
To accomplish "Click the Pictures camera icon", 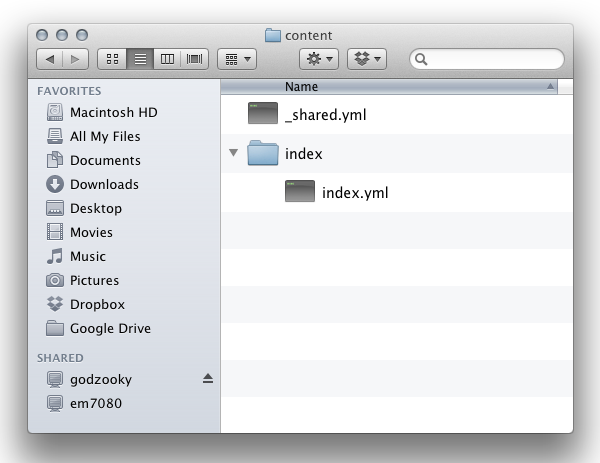I will coord(55,280).
